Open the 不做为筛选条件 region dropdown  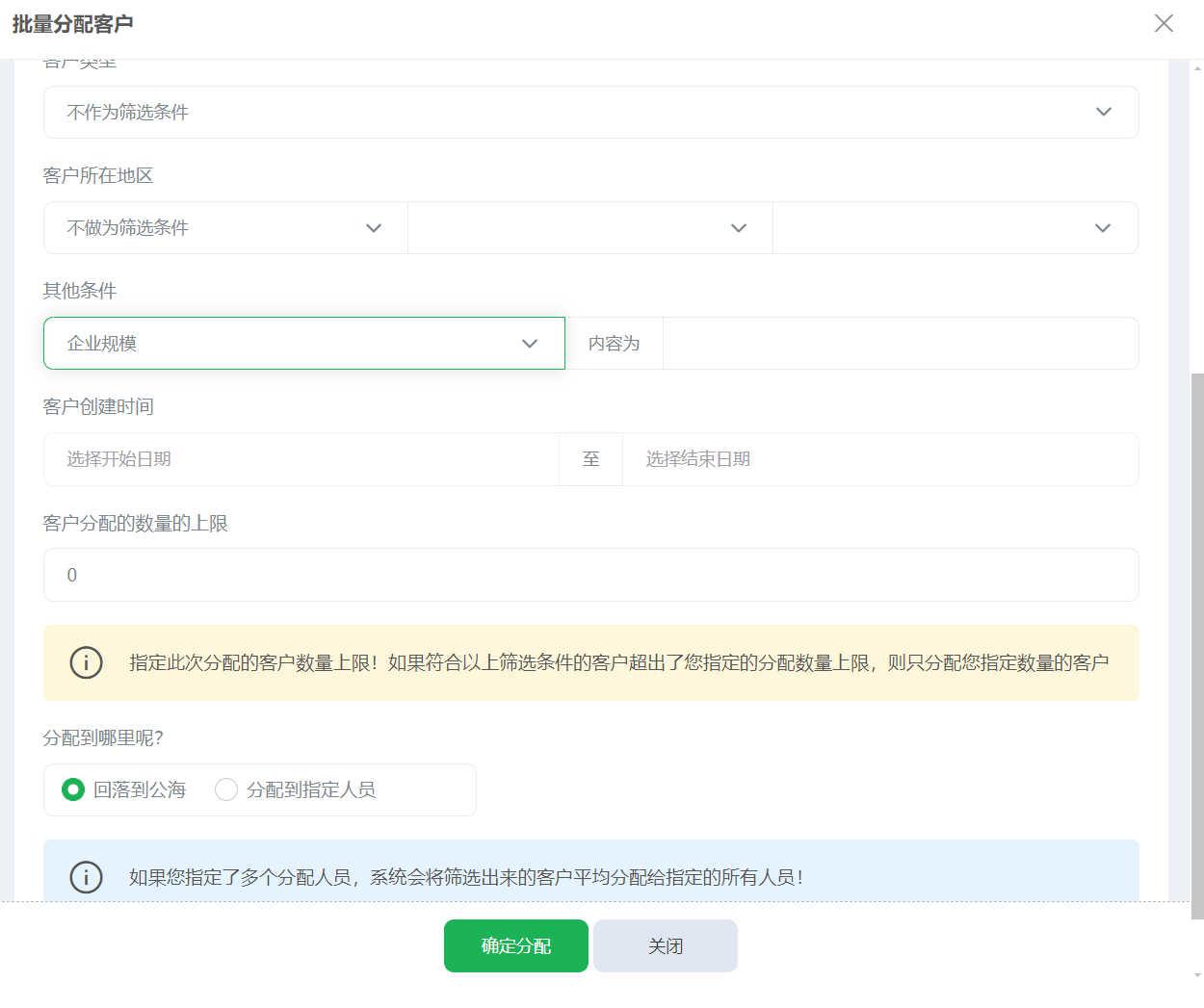pyautogui.click(x=224, y=227)
